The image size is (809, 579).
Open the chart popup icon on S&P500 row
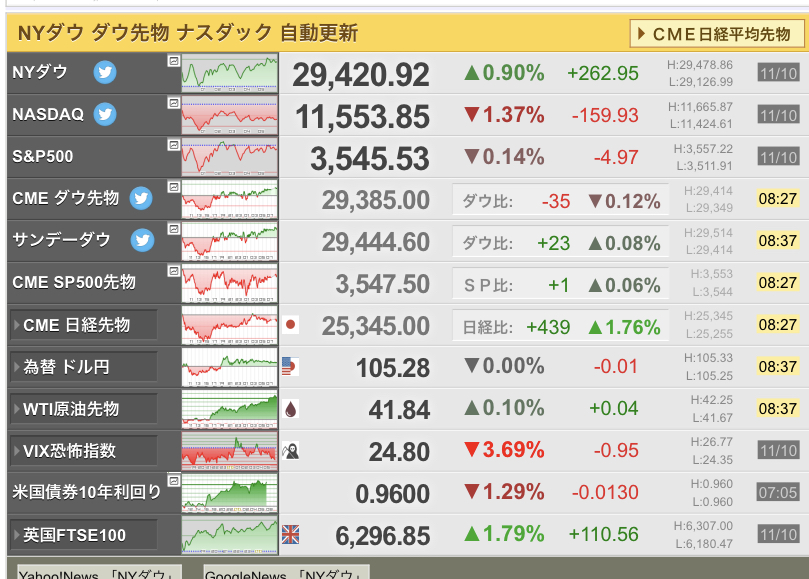(174, 145)
